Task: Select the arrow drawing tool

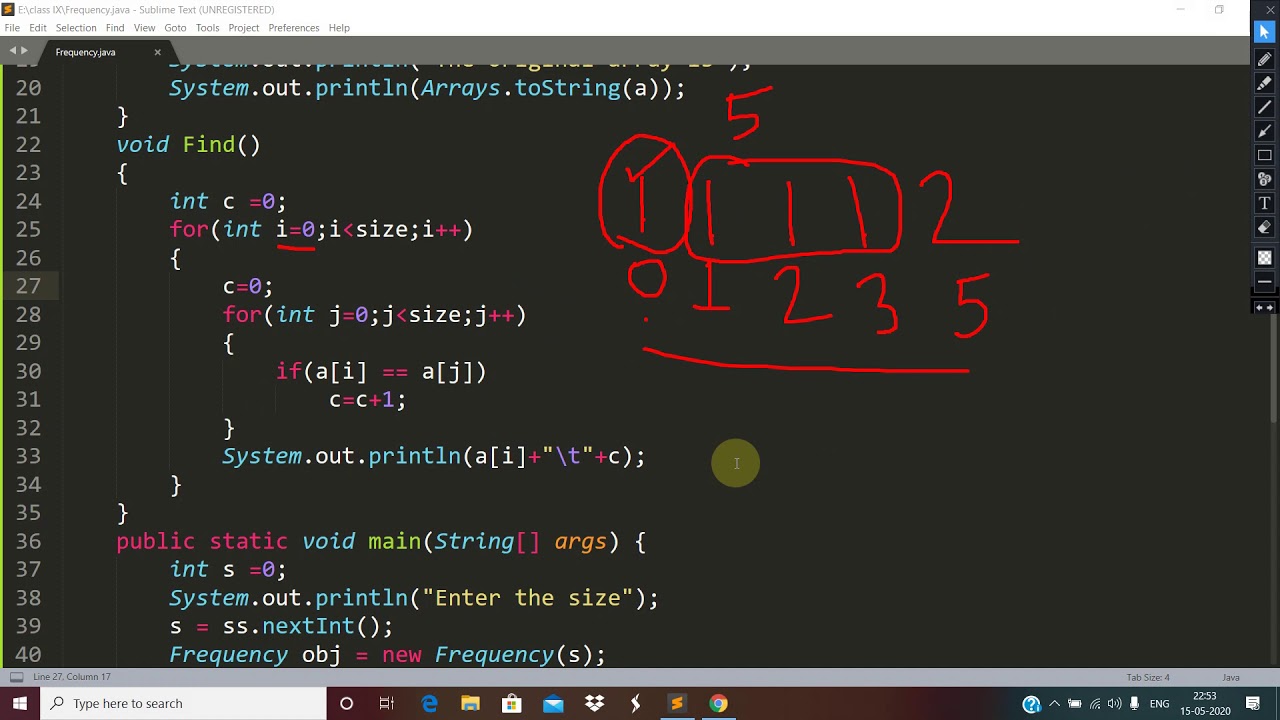Action: (x=1264, y=131)
